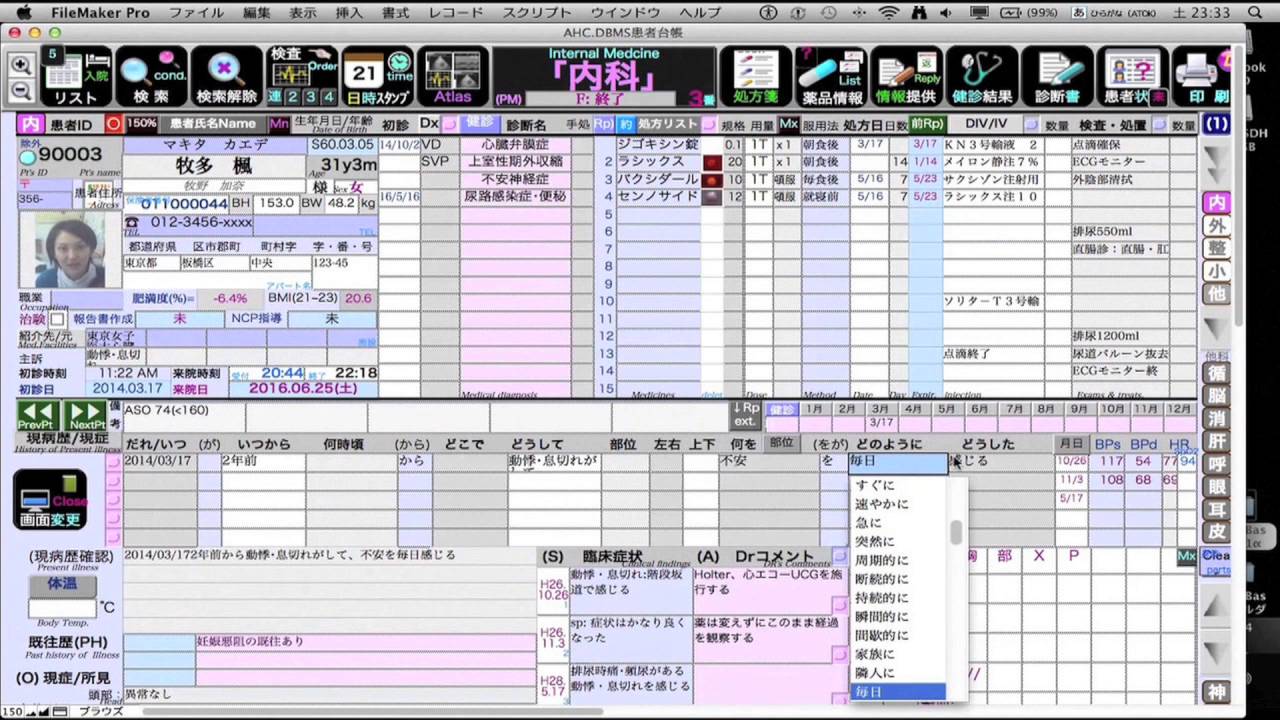
Task: Select the 肝 liver specialty icon
Action: click(x=1216, y=442)
